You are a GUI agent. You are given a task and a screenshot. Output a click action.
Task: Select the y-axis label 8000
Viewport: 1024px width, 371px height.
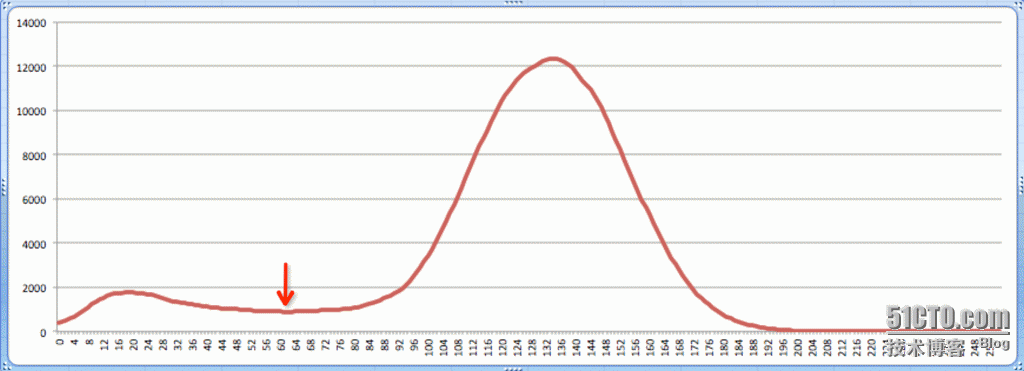click(35, 155)
